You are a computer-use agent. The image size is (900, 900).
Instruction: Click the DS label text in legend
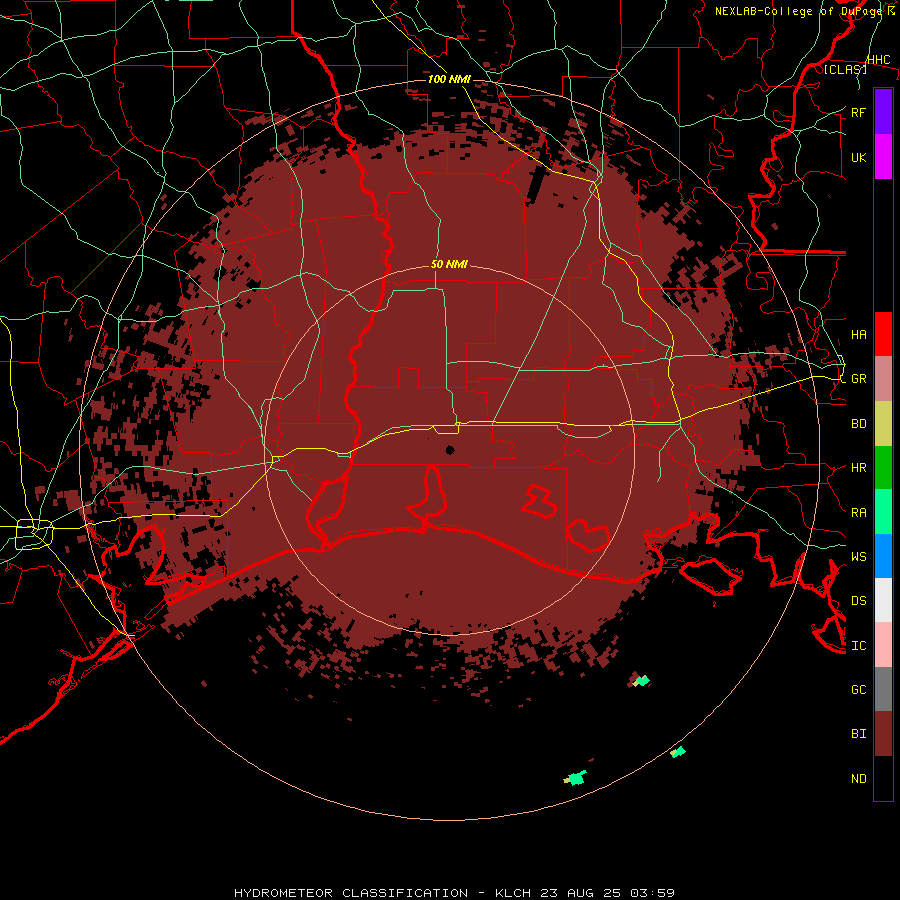tap(858, 601)
